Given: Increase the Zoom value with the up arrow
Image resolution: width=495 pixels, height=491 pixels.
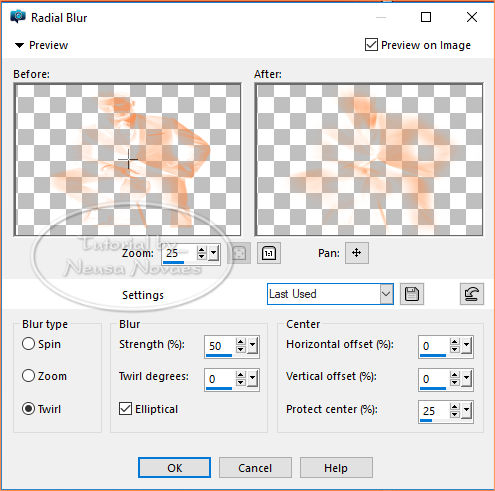Looking at the screenshot, I should coord(201,249).
